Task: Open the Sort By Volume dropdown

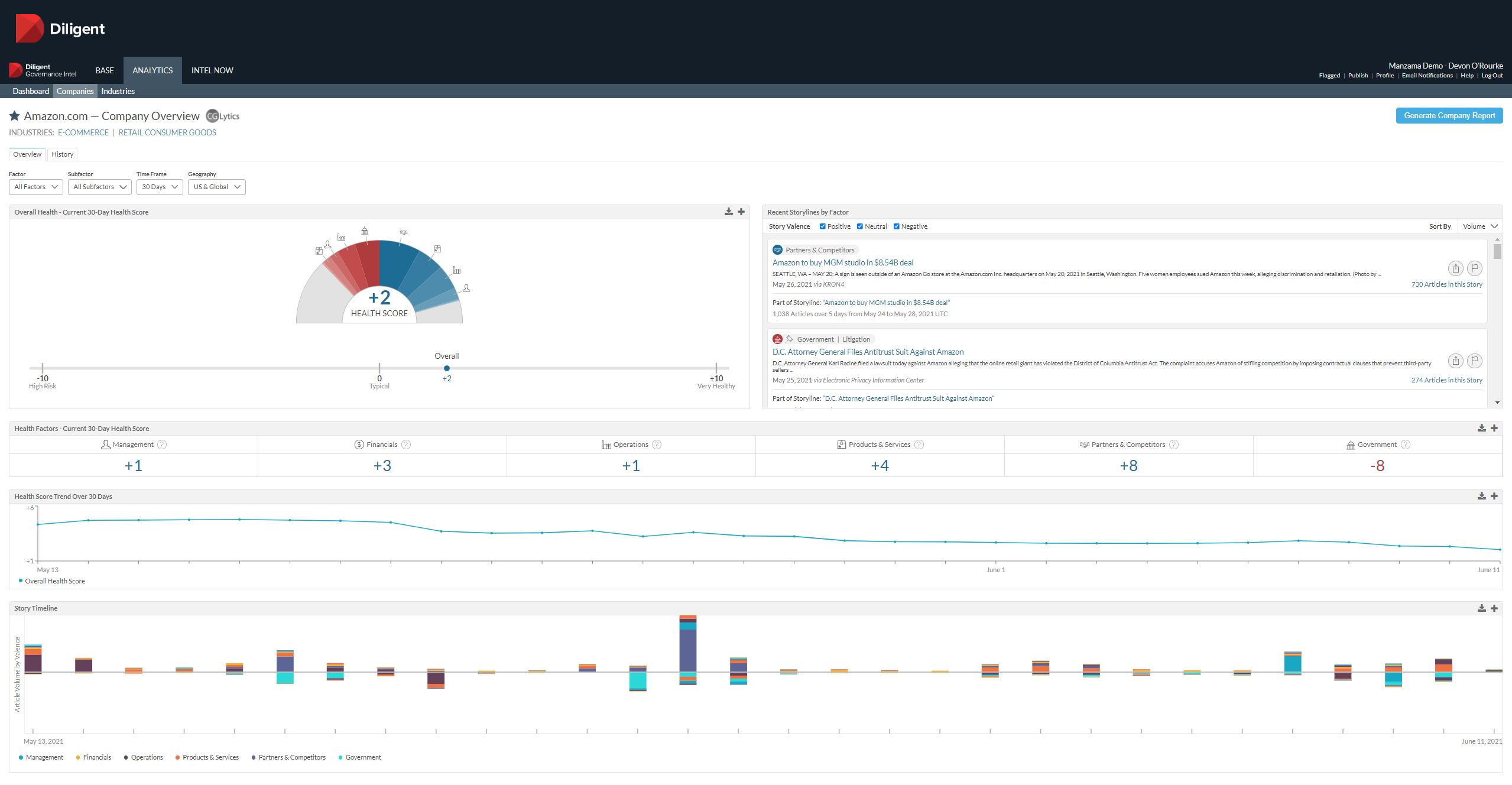Action: click(1479, 226)
